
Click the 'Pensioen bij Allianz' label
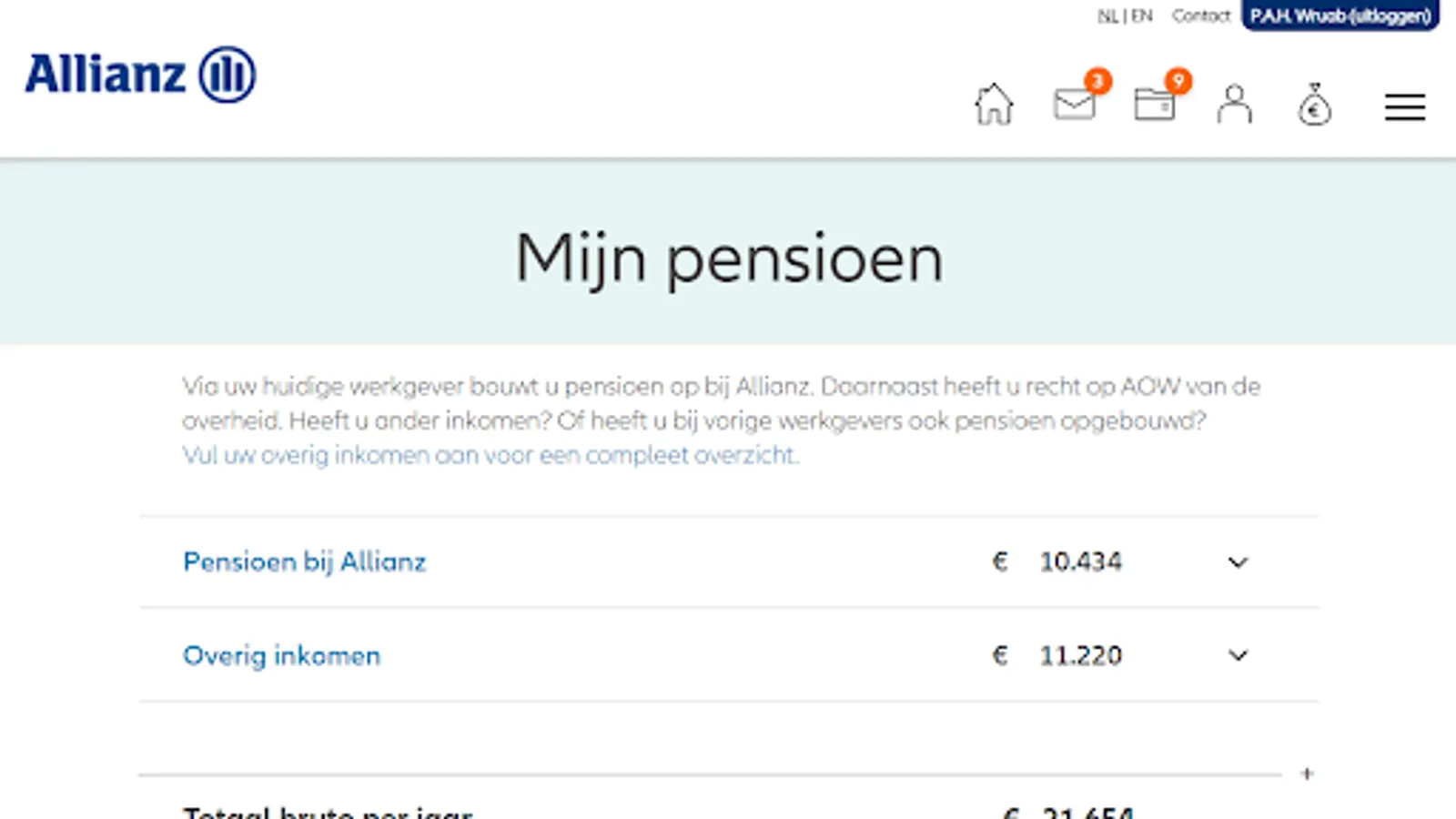(304, 562)
